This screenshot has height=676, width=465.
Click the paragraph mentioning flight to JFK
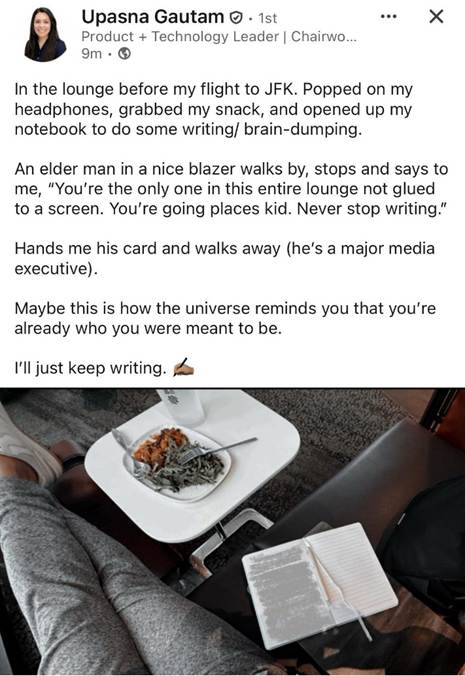(x=214, y=109)
